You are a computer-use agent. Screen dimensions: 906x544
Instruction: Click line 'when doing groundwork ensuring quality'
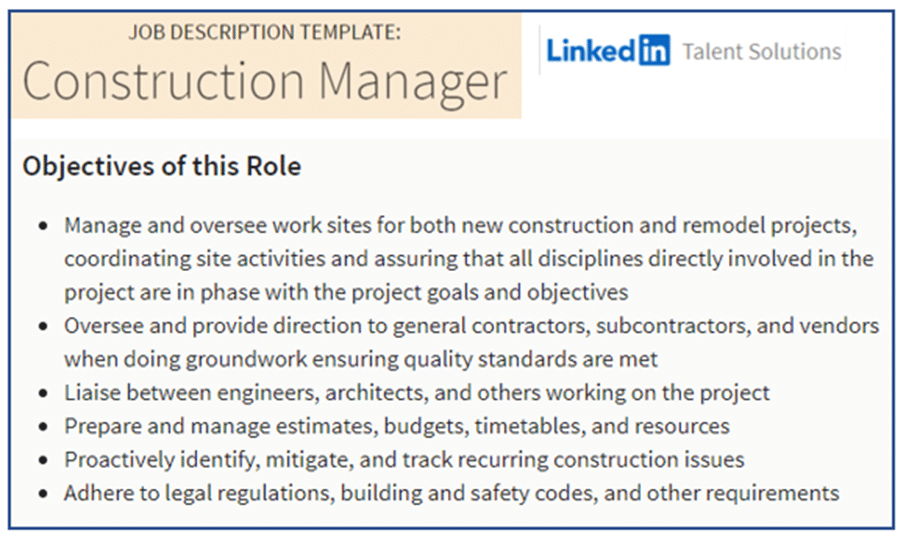(x=361, y=359)
